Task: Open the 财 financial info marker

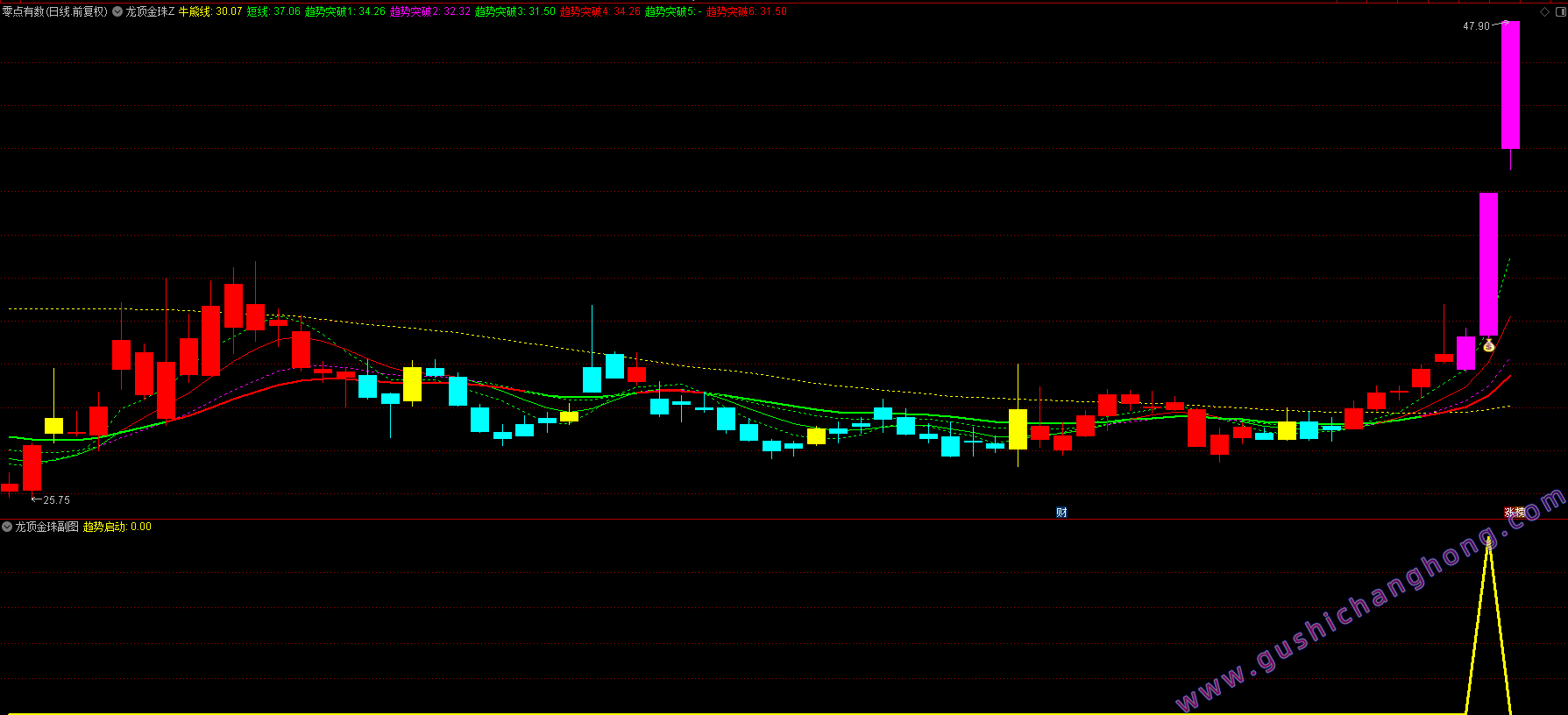Action: click(x=1061, y=513)
